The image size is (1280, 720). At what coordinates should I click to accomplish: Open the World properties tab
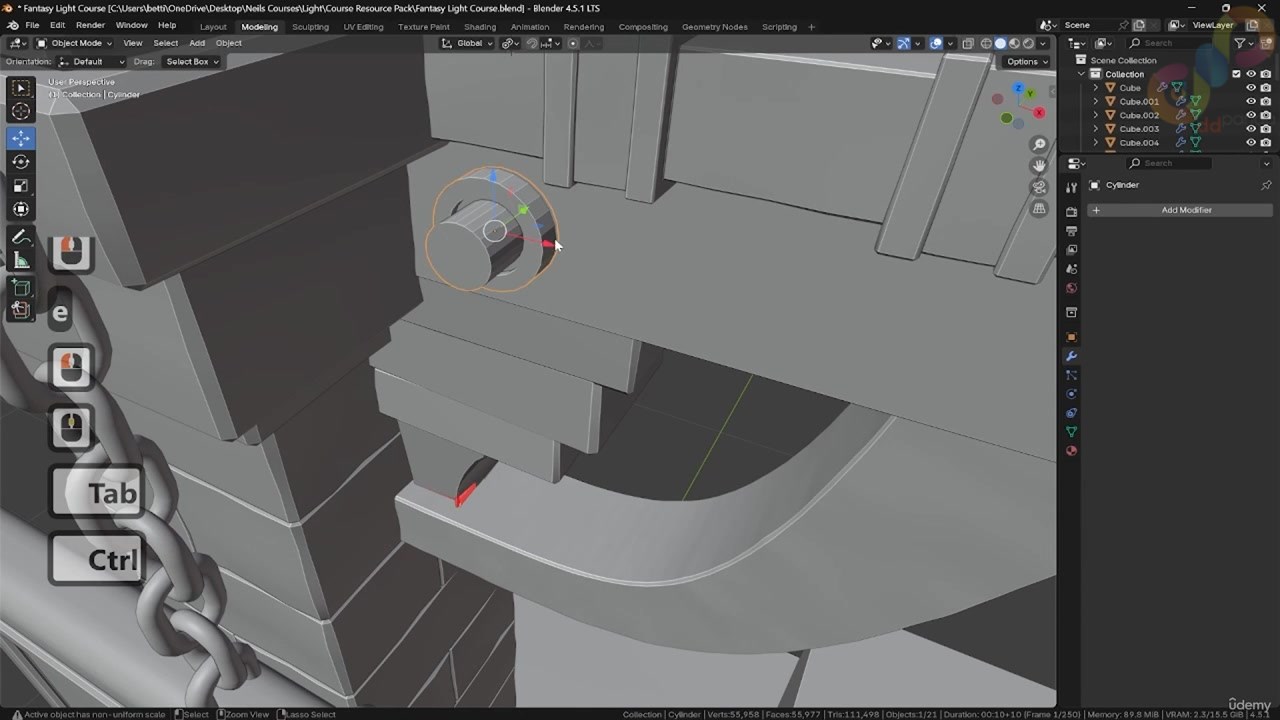[1071, 288]
